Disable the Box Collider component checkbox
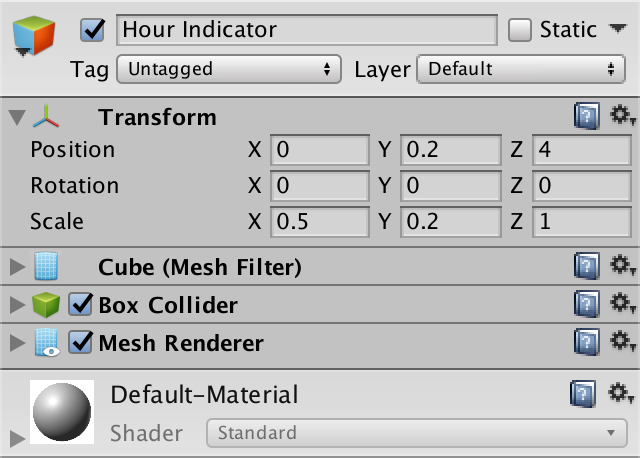Image resolution: width=640 pixels, height=458 pixels. (80, 304)
